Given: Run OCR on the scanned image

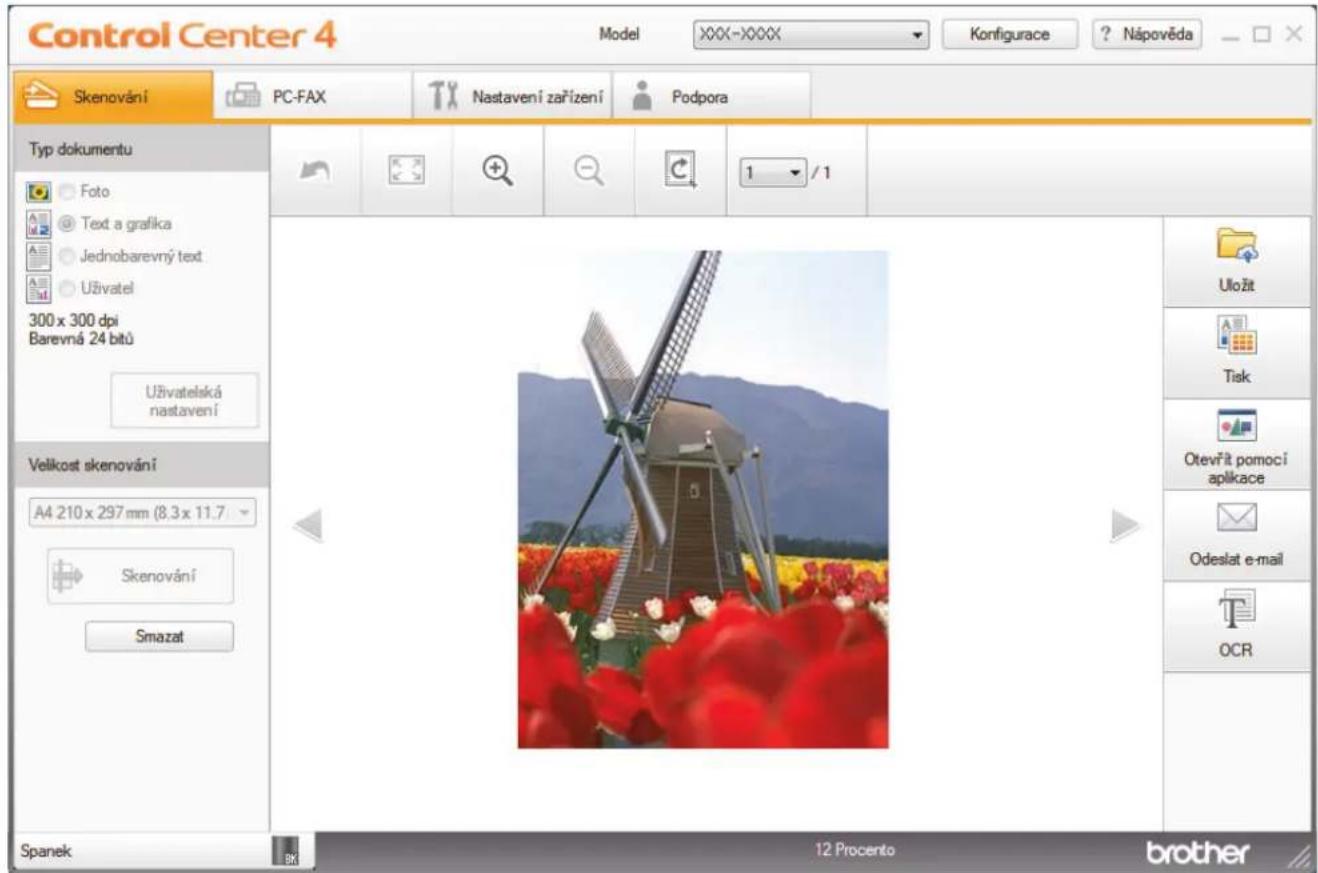Looking at the screenshot, I should click(x=1237, y=625).
